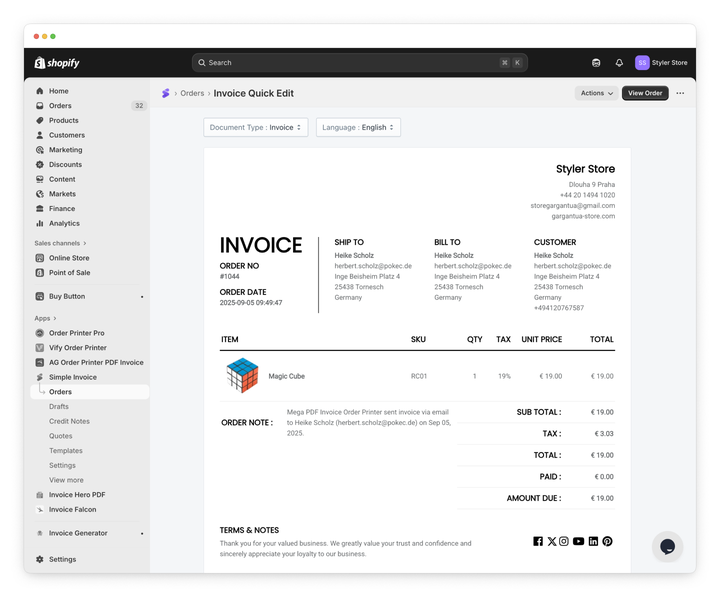Click the gargantua-store.com website text
Viewport: 720px width, 597px height.
(x=583, y=216)
